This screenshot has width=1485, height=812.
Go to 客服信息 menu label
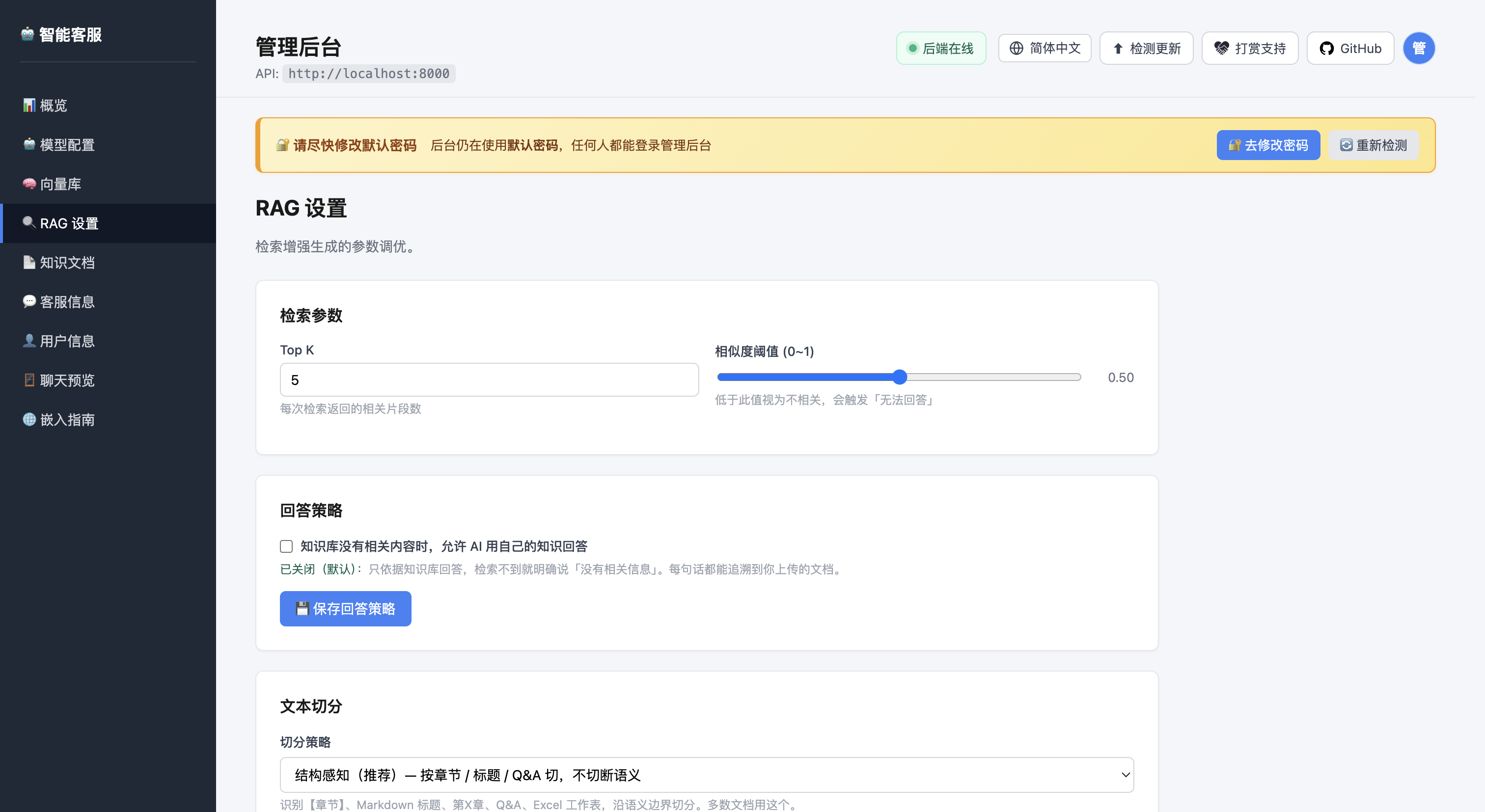[x=67, y=301]
